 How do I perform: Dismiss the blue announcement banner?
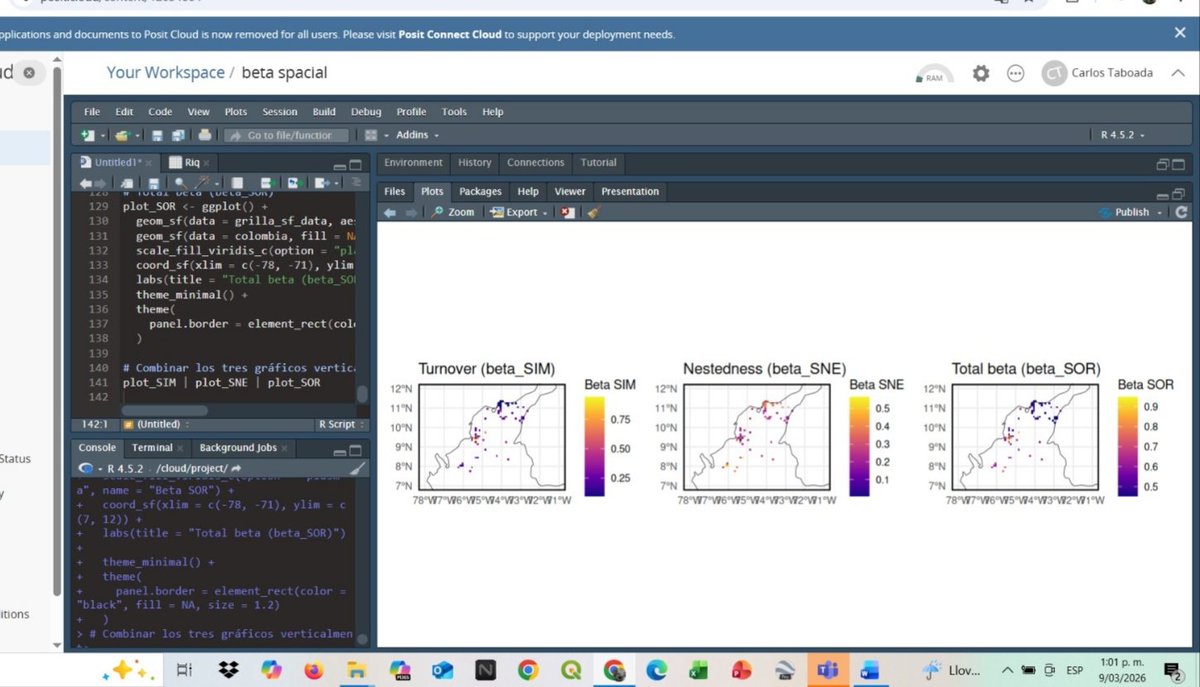point(1180,33)
